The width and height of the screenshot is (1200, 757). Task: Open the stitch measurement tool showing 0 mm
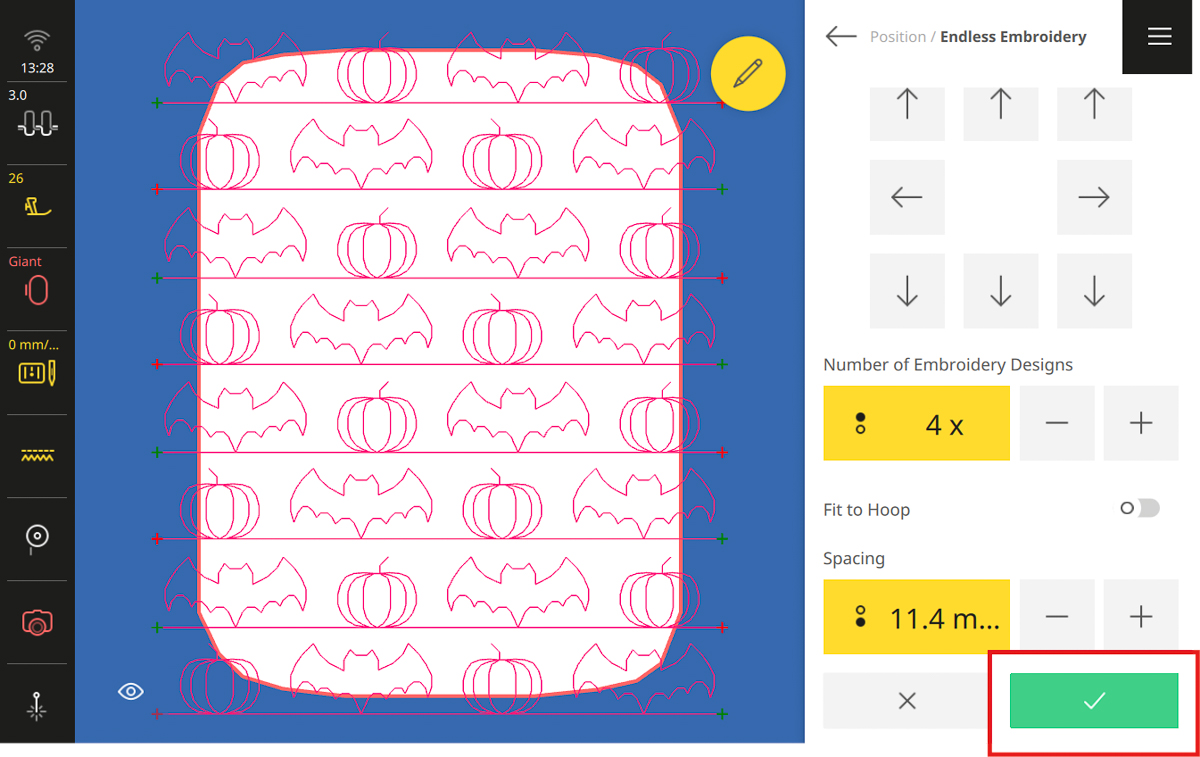coord(36,365)
